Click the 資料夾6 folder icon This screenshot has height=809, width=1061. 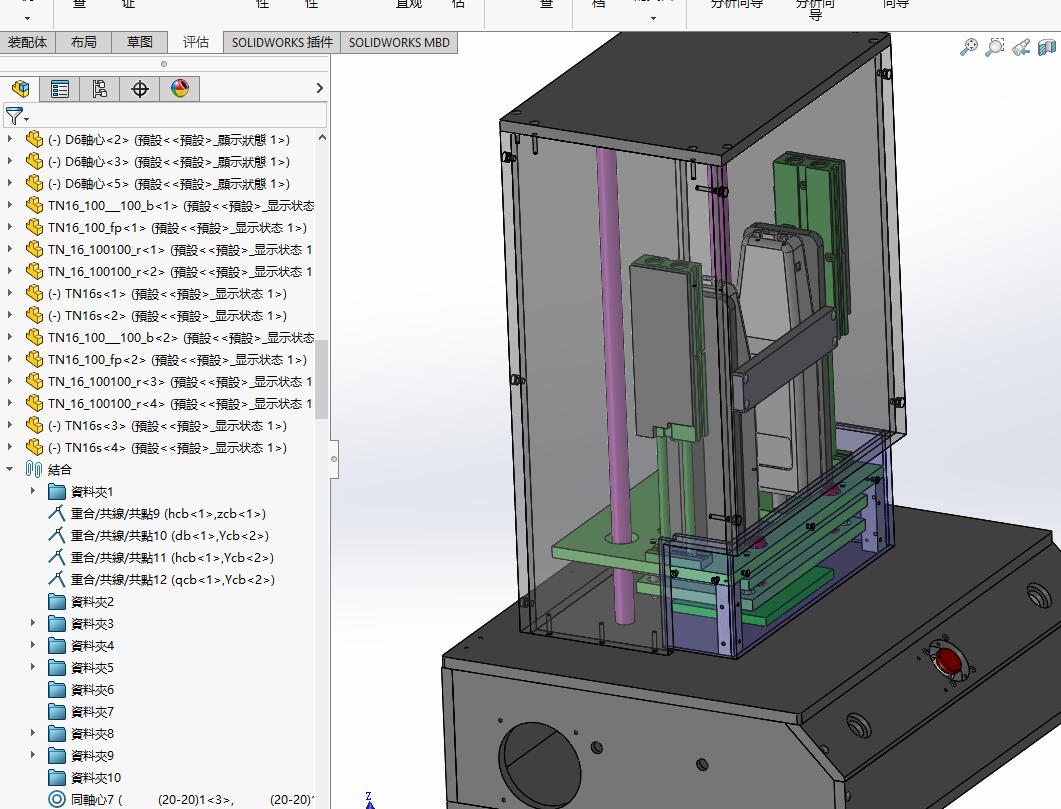pyautogui.click(x=57, y=689)
